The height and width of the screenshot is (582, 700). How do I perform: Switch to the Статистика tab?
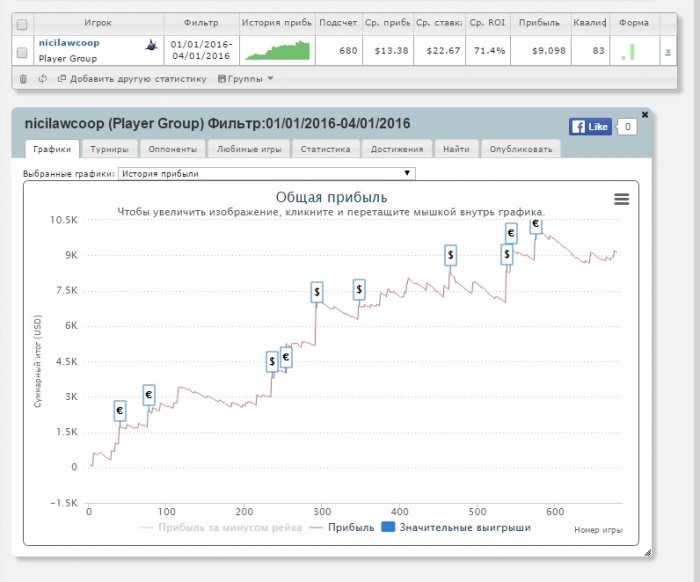click(x=325, y=149)
